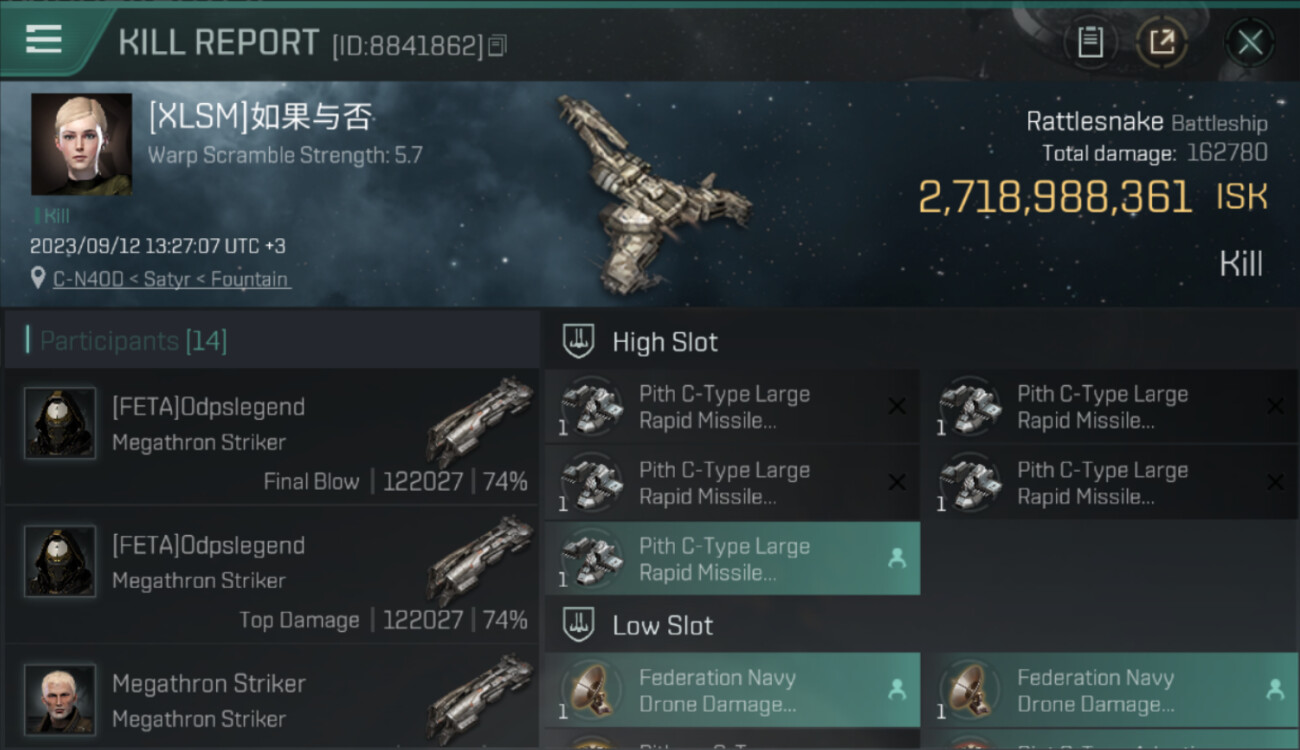Open first Odpslegend Final Blow entry

click(271, 437)
